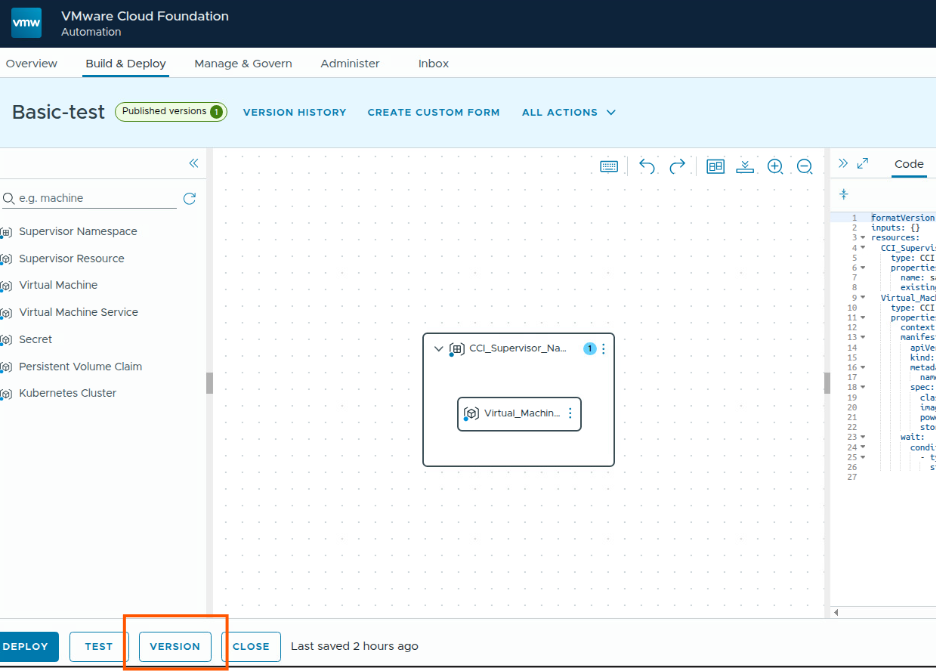Screen dimensions: 936x671
Task: Open the VERSION HISTORY link
Action: coord(294,113)
